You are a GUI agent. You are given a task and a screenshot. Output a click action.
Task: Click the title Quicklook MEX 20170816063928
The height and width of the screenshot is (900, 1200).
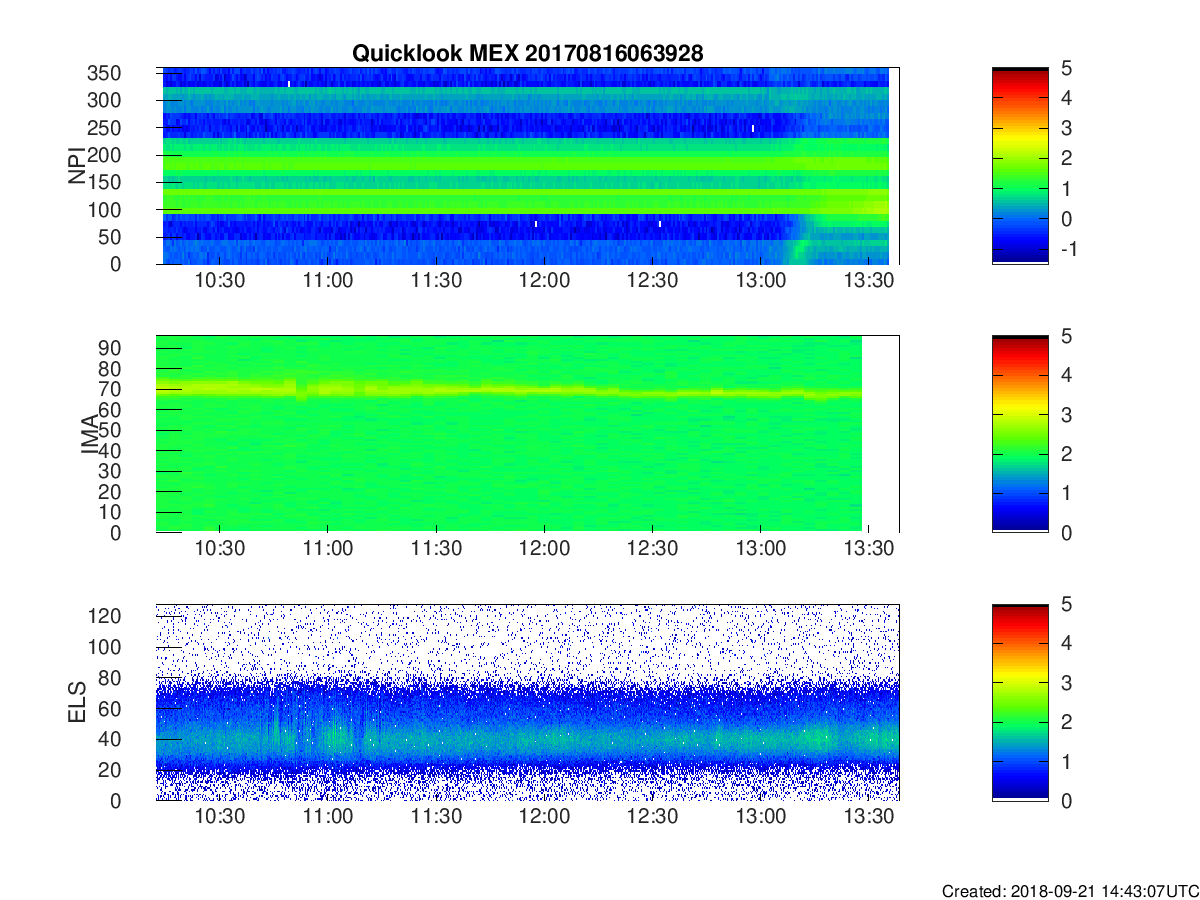(527, 54)
